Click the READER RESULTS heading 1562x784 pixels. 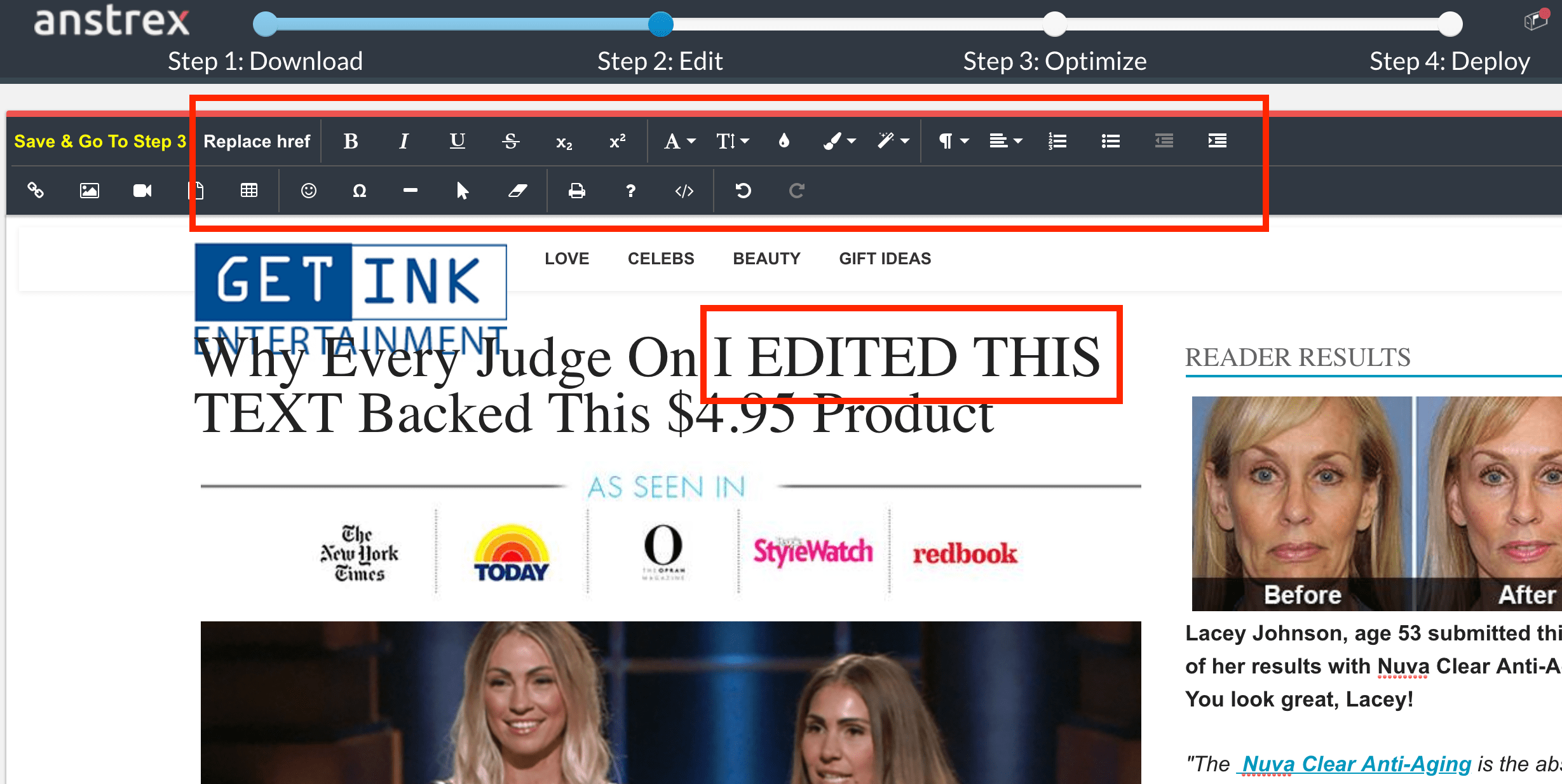1298,357
